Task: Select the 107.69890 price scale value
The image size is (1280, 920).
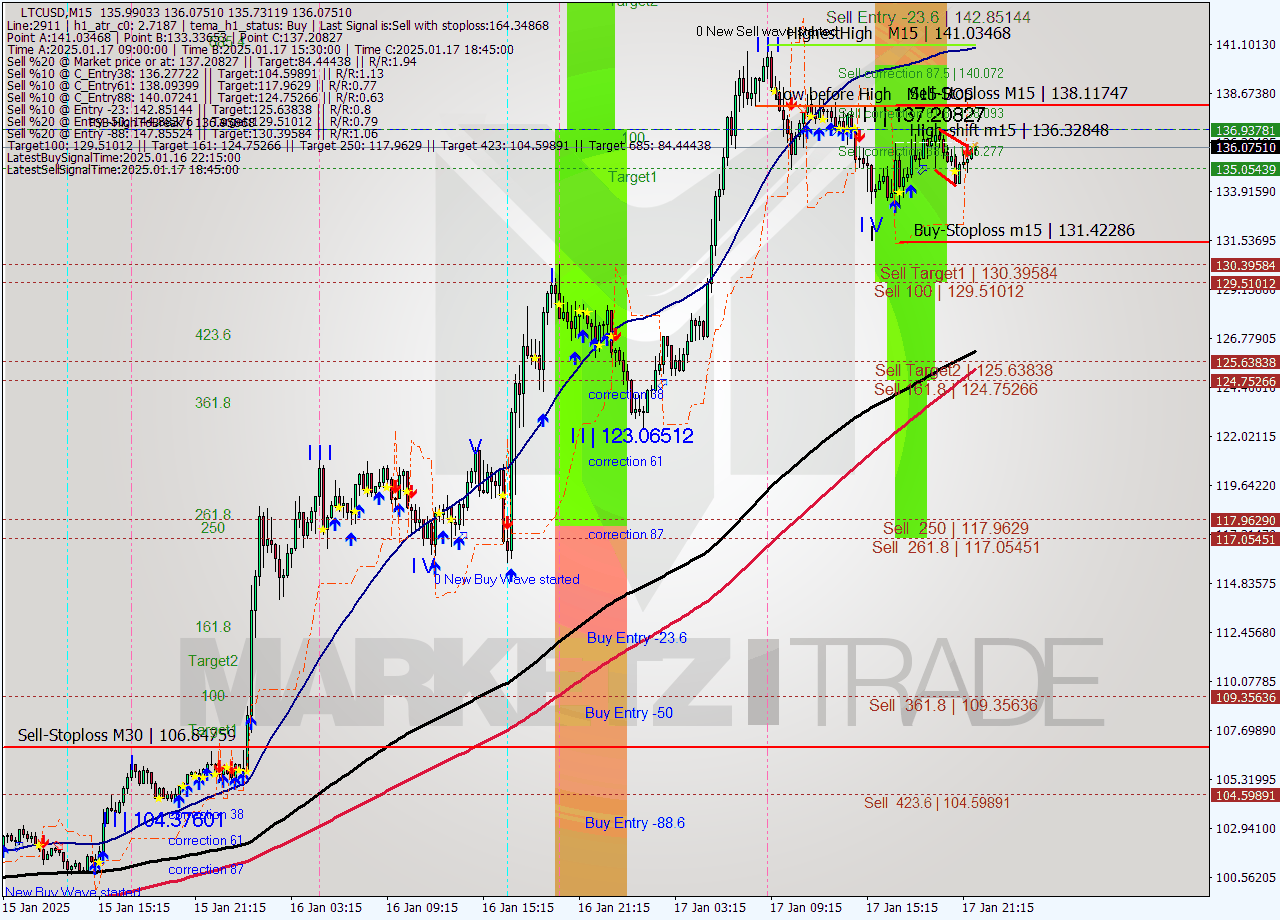Action: pyautogui.click(x=1245, y=730)
